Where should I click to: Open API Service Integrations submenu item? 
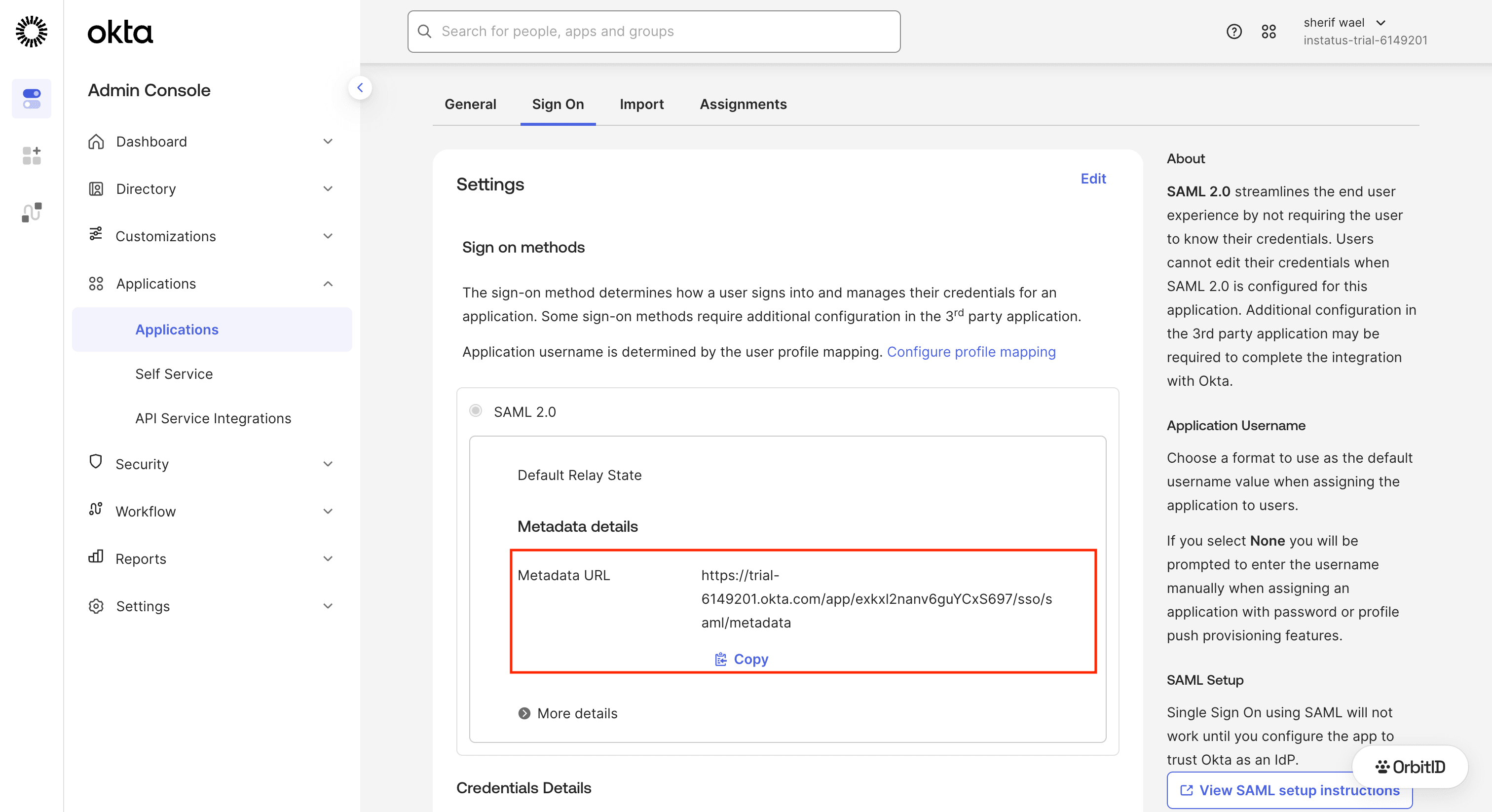click(212, 418)
